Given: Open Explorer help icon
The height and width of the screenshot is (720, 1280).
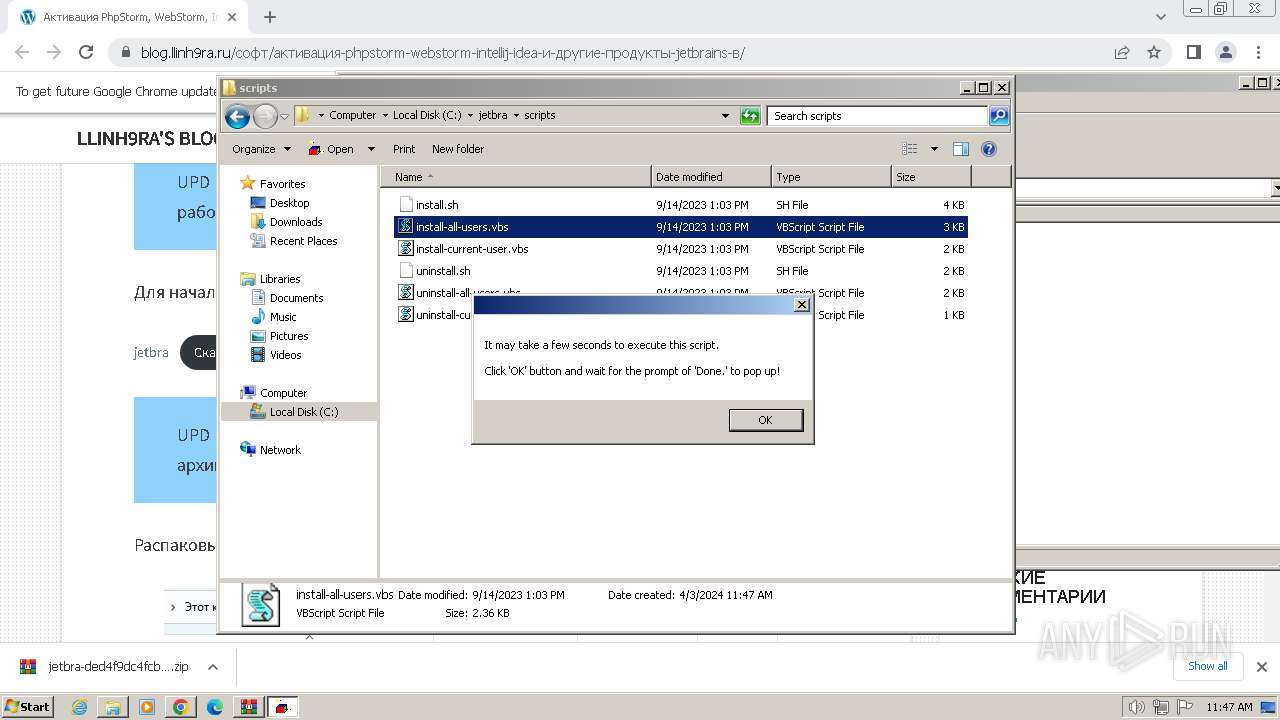Looking at the screenshot, I should pos(989,149).
